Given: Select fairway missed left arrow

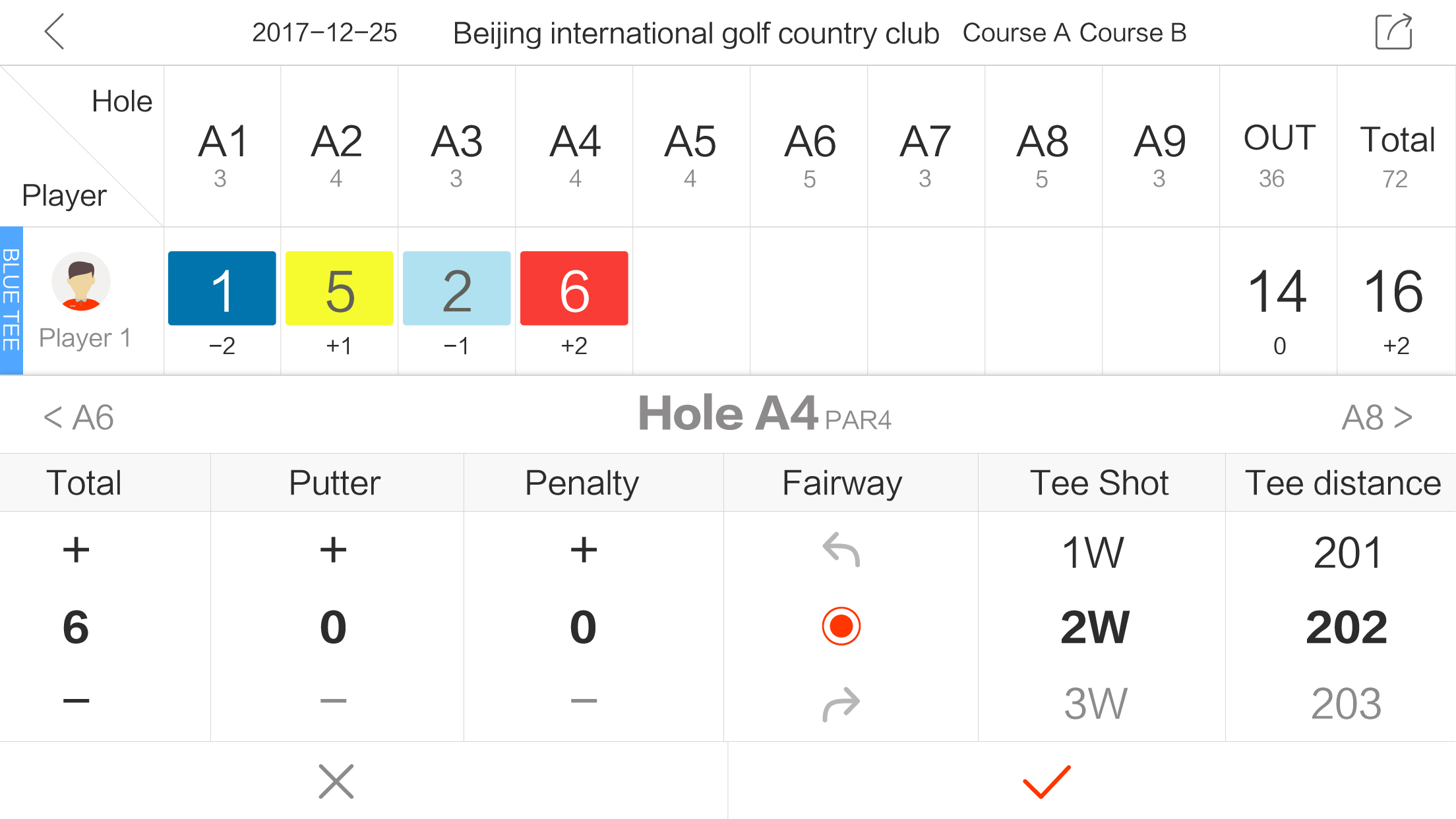Looking at the screenshot, I should coord(841,550).
